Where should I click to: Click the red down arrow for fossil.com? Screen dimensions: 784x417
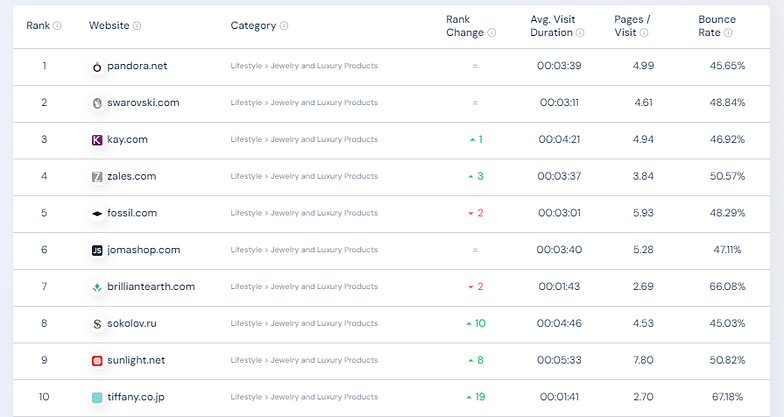[470, 214]
